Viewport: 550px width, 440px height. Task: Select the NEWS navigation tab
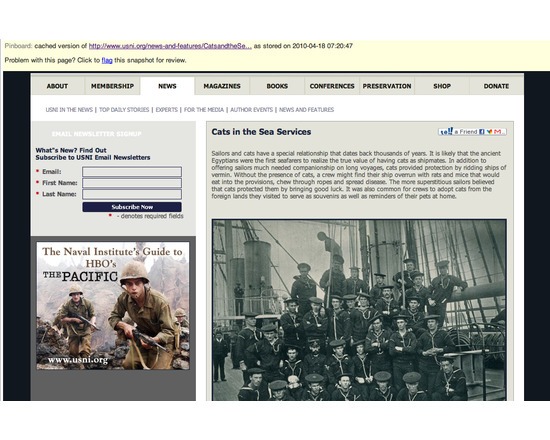(x=167, y=86)
